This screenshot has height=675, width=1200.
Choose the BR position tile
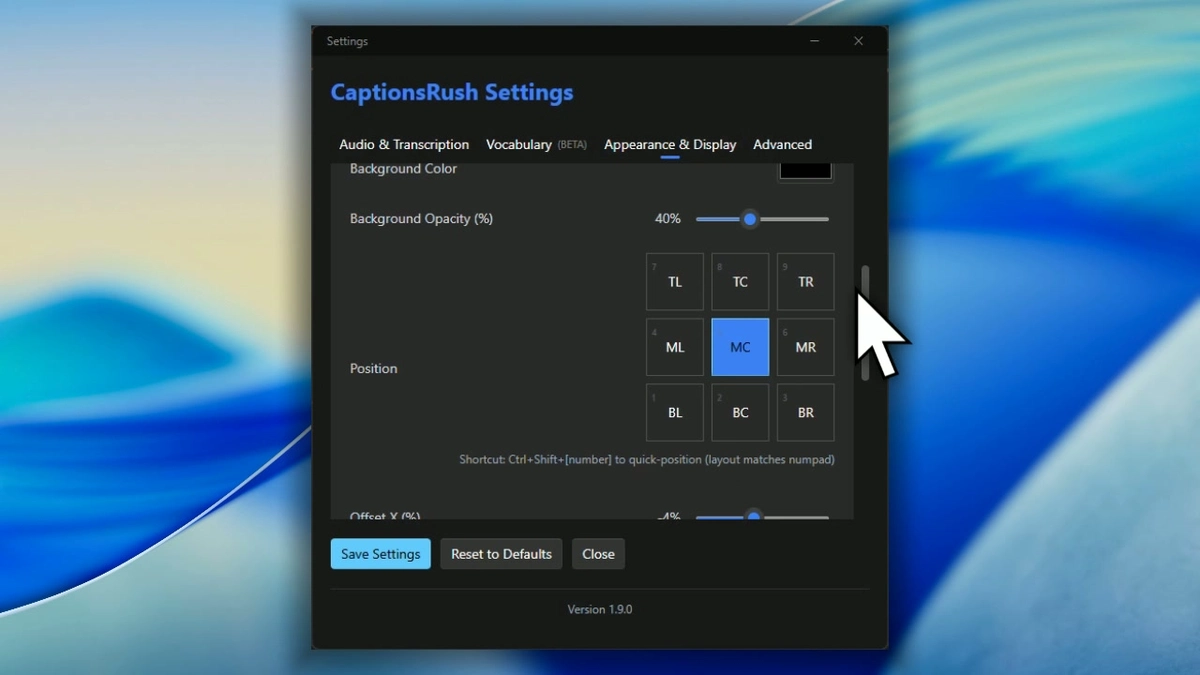pos(806,412)
